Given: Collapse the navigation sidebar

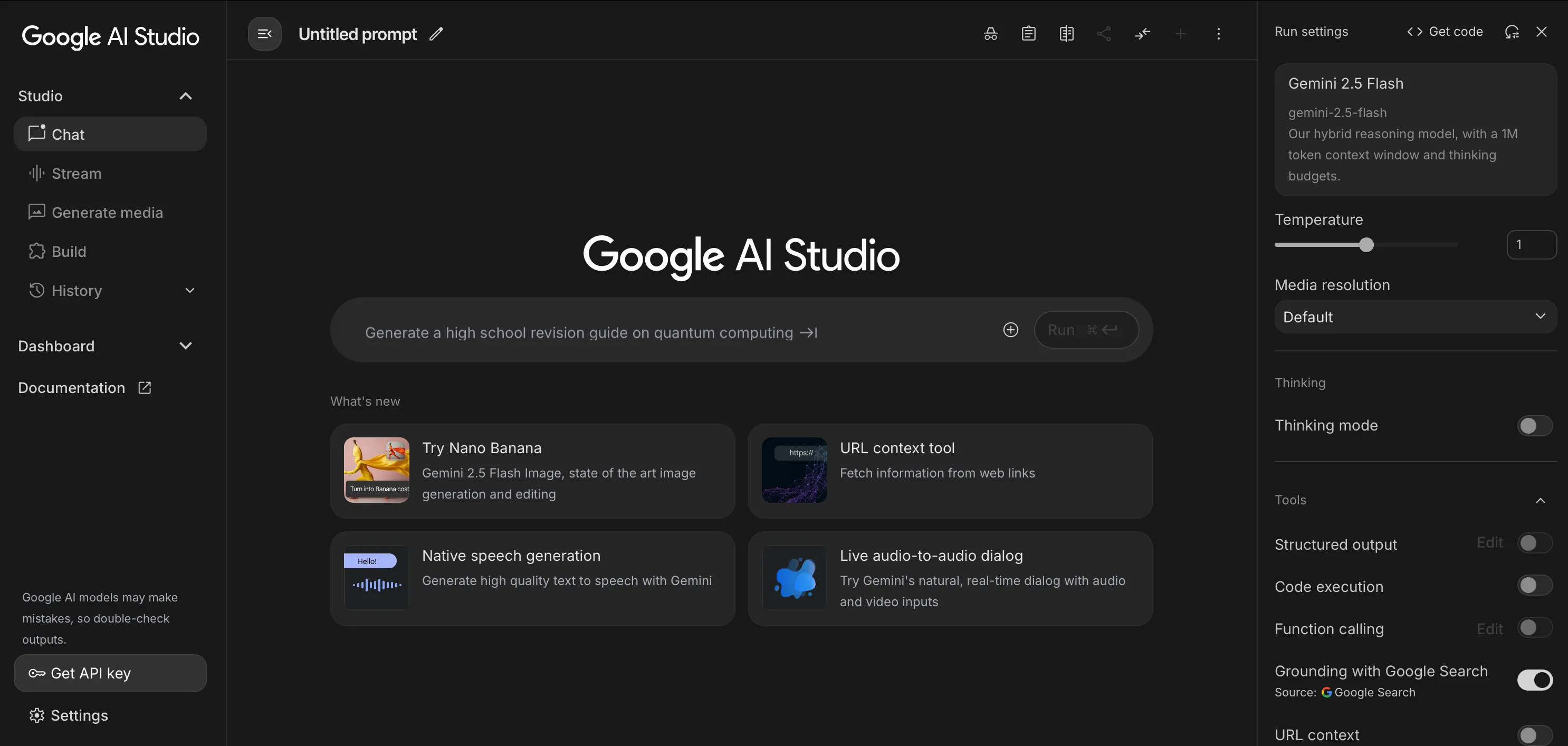Looking at the screenshot, I should pyautogui.click(x=264, y=33).
